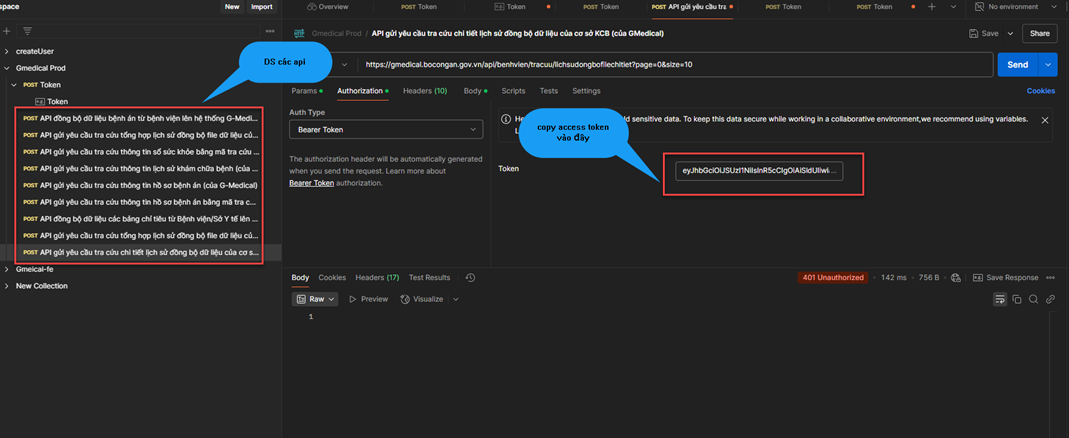Screen dimensions: 1069x438
Task: Expand the createUser collection
Action: coord(7,51)
